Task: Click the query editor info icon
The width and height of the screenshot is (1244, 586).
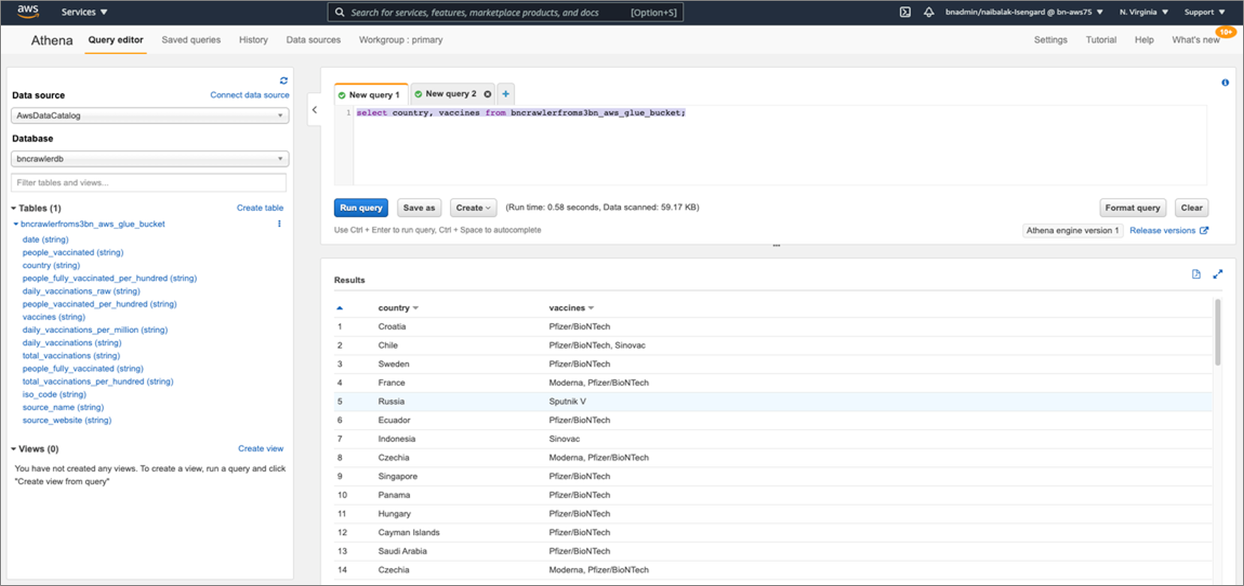Action: (1225, 82)
